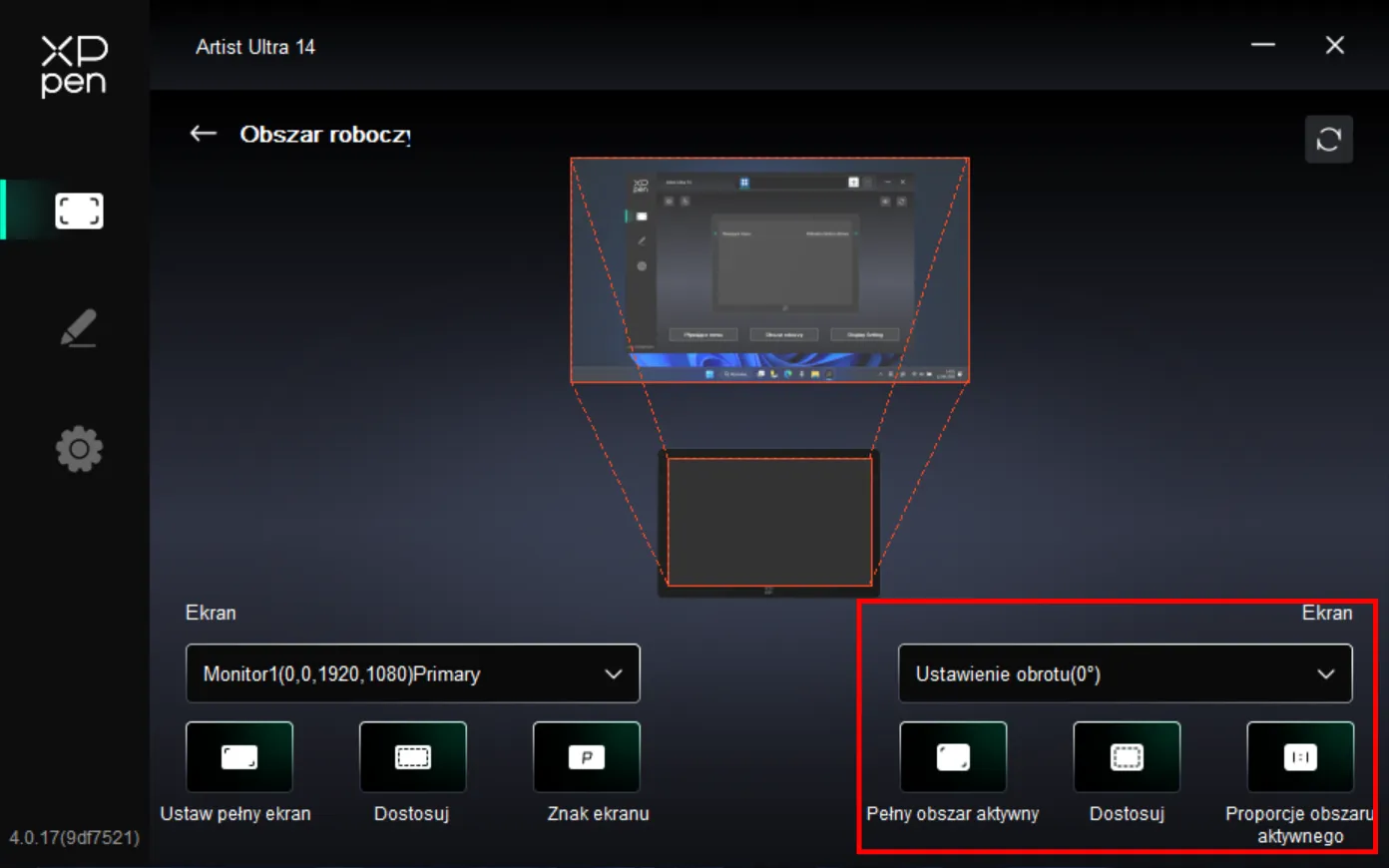The width and height of the screenshot is (1389, 868).
Task: Select Proporcje obszaru aktywnego 1:1 icon
Action: tap(1300, 757)
